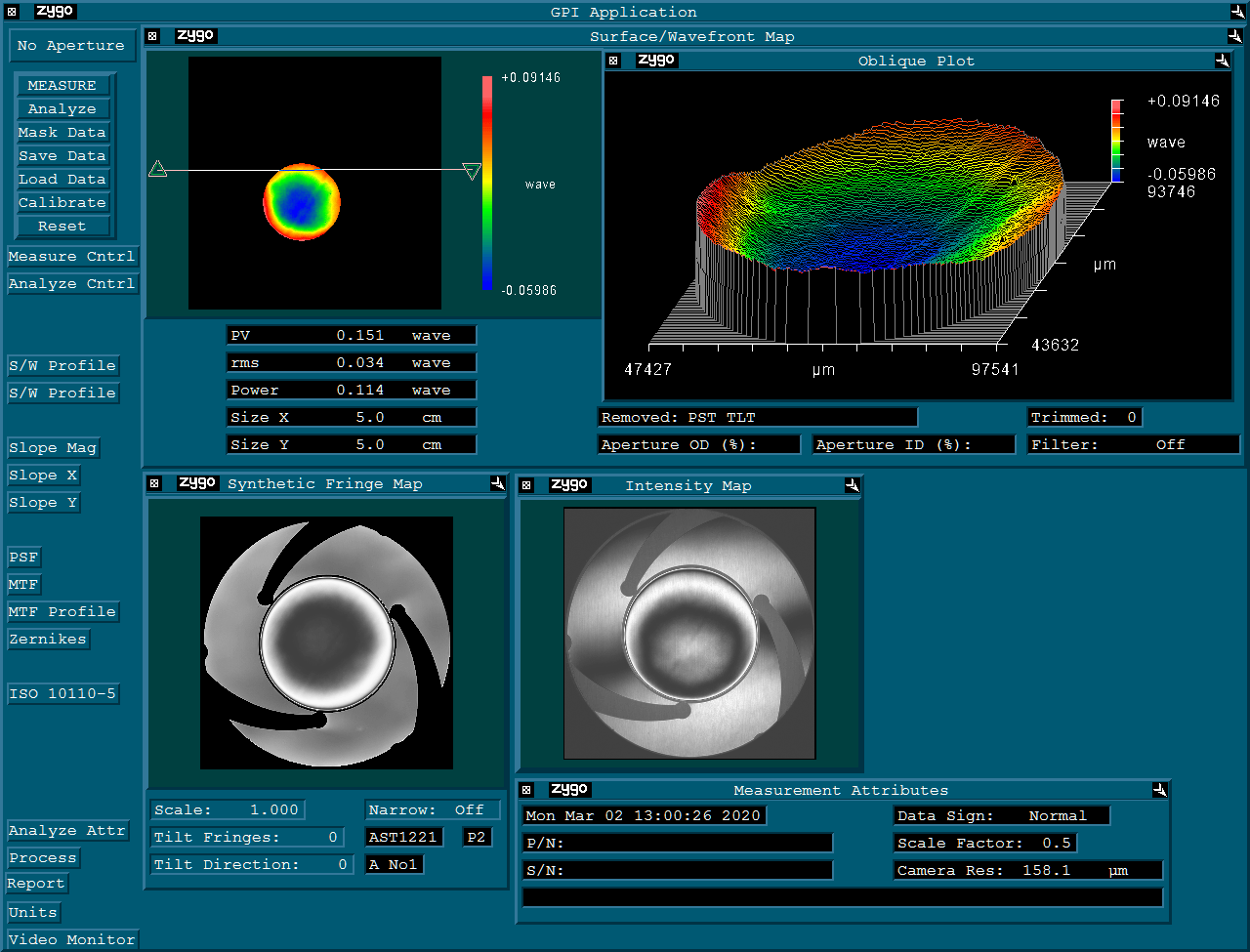Open the Removed PST TLT selector

tap(757, 417)
